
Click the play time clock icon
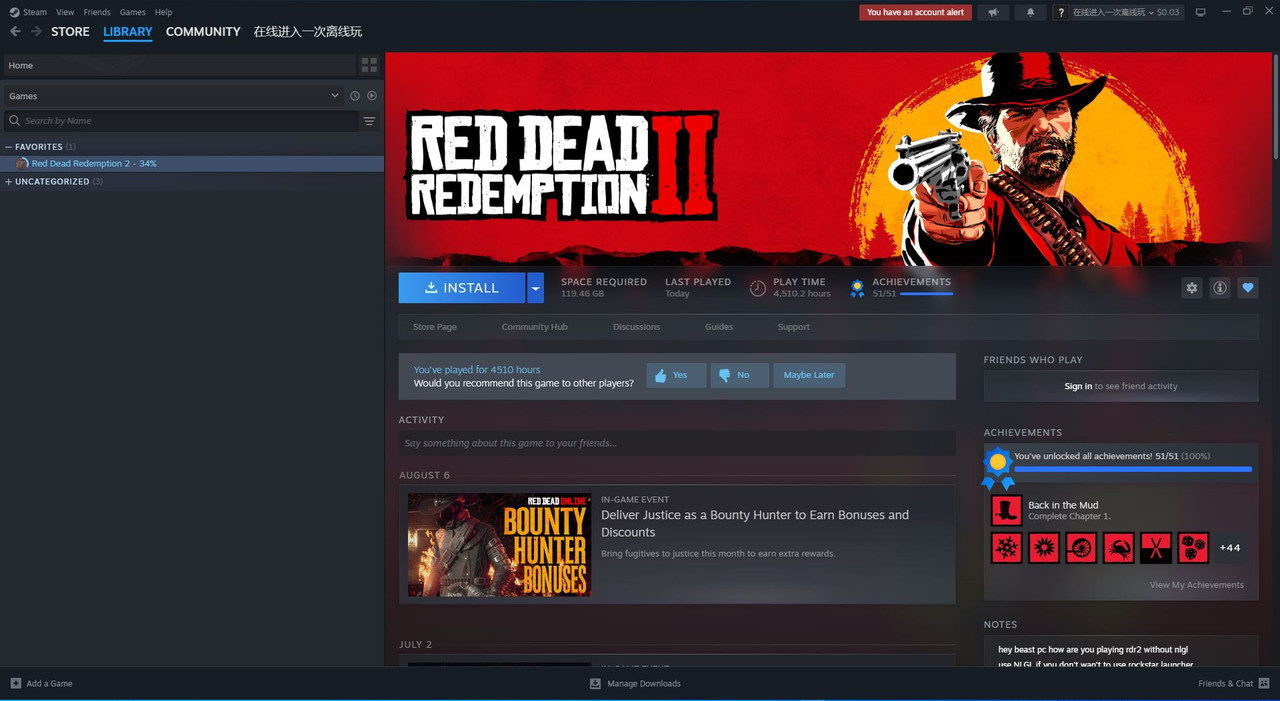pos(758,288)
